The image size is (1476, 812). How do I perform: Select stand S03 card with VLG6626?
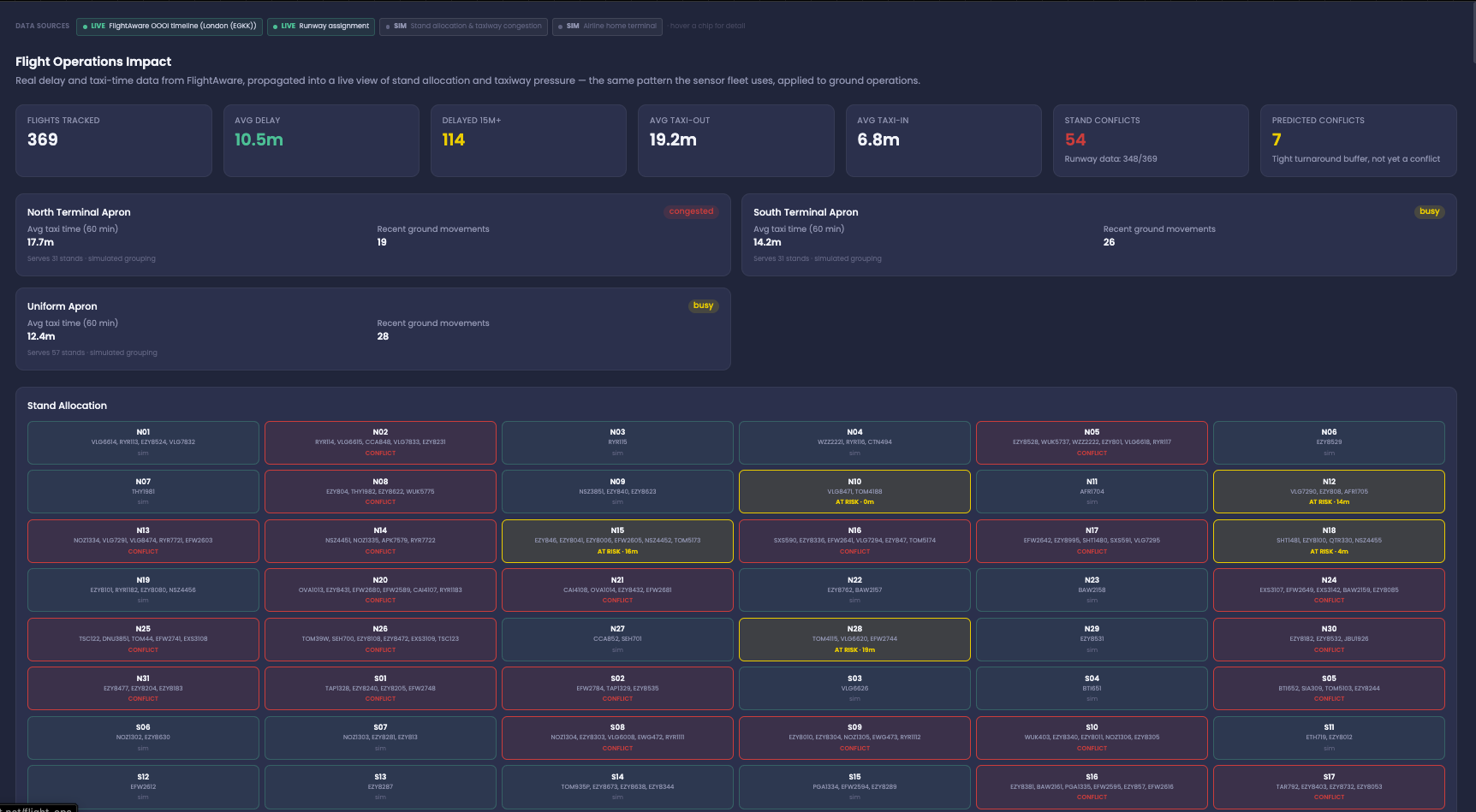click(x=854, y=689)
